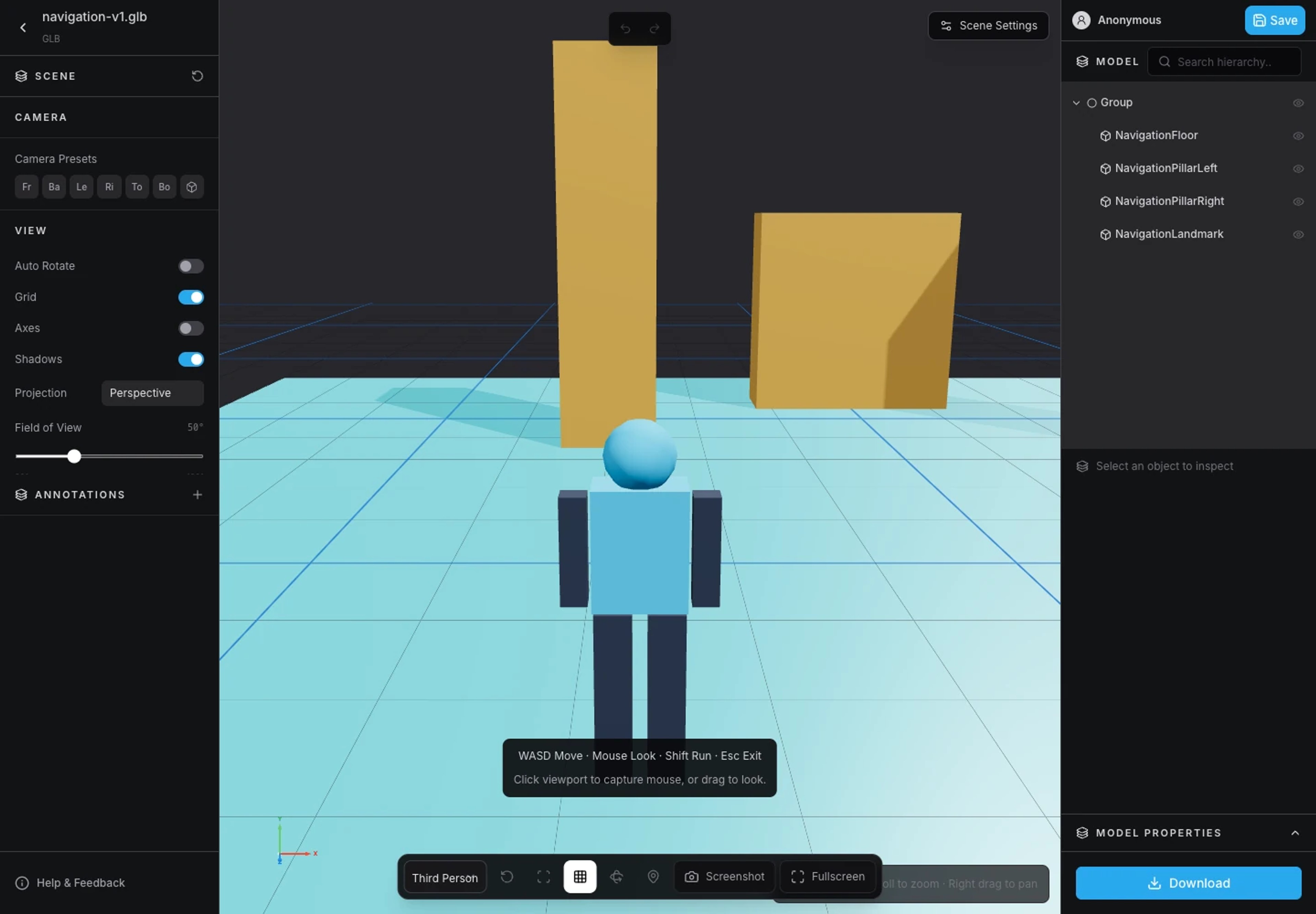Collapse the Model Properties panel chevron

(x=1295, y=833)
